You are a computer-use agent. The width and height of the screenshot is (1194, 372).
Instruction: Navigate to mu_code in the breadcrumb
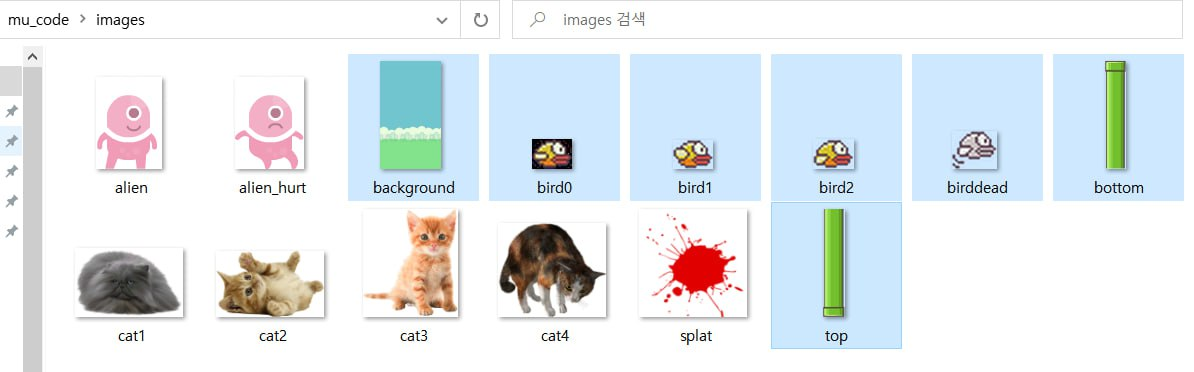(38, 21)
